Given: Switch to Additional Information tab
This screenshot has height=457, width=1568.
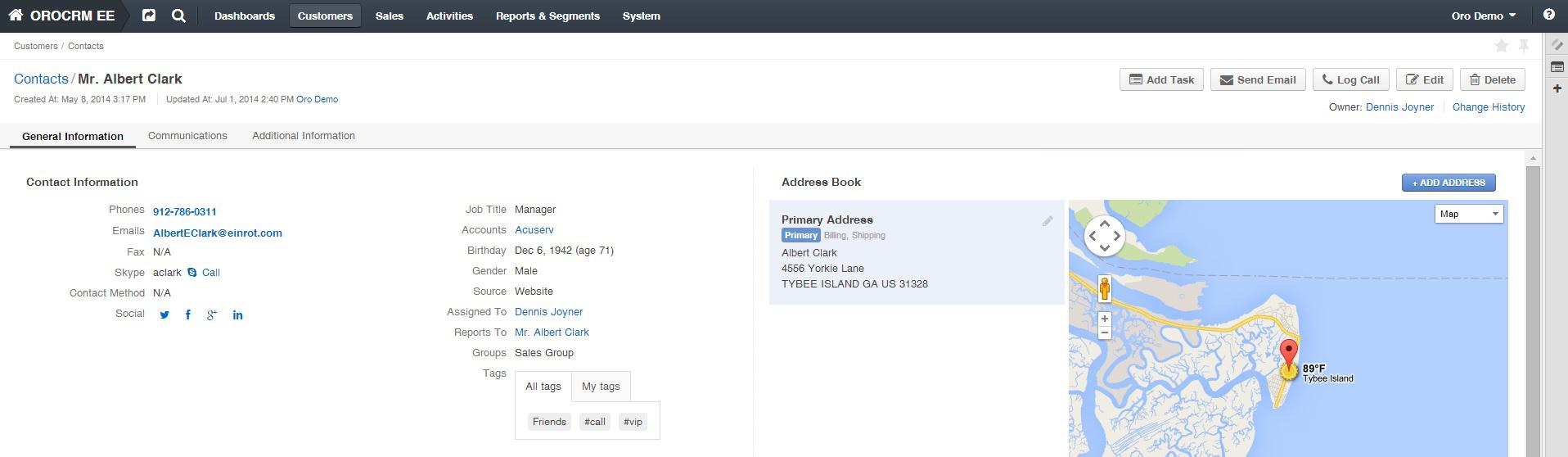Looking at the screenshot, I should [304, 136].
